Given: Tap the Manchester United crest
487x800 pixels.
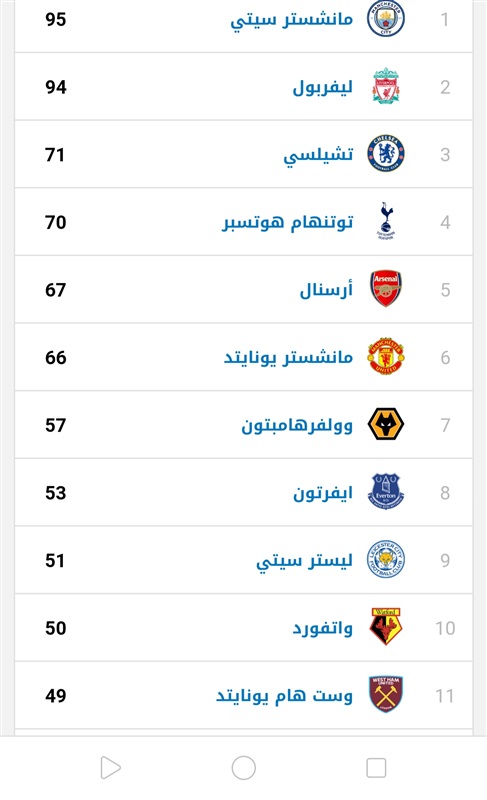Looking at the screenshot, I should point(386,356).
